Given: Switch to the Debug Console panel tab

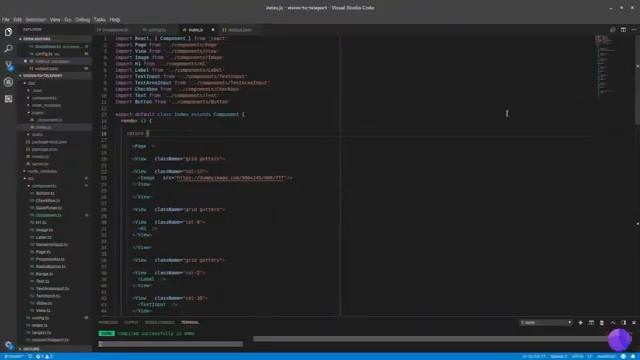Looking at the screenshot, I should coord(160,322).
